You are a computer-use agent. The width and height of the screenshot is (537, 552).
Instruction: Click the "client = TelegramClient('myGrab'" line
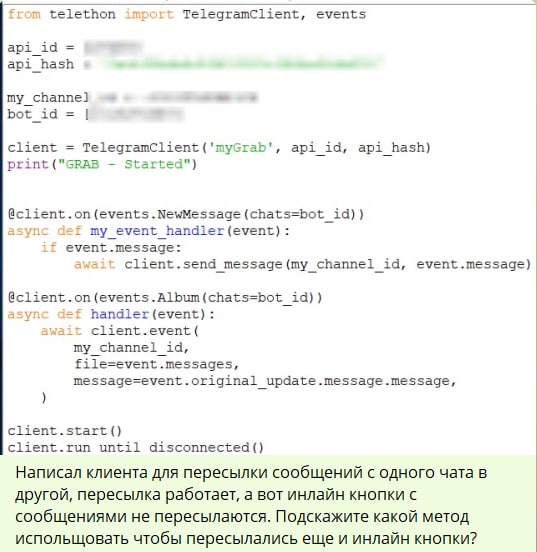click(x=219, y=148)
